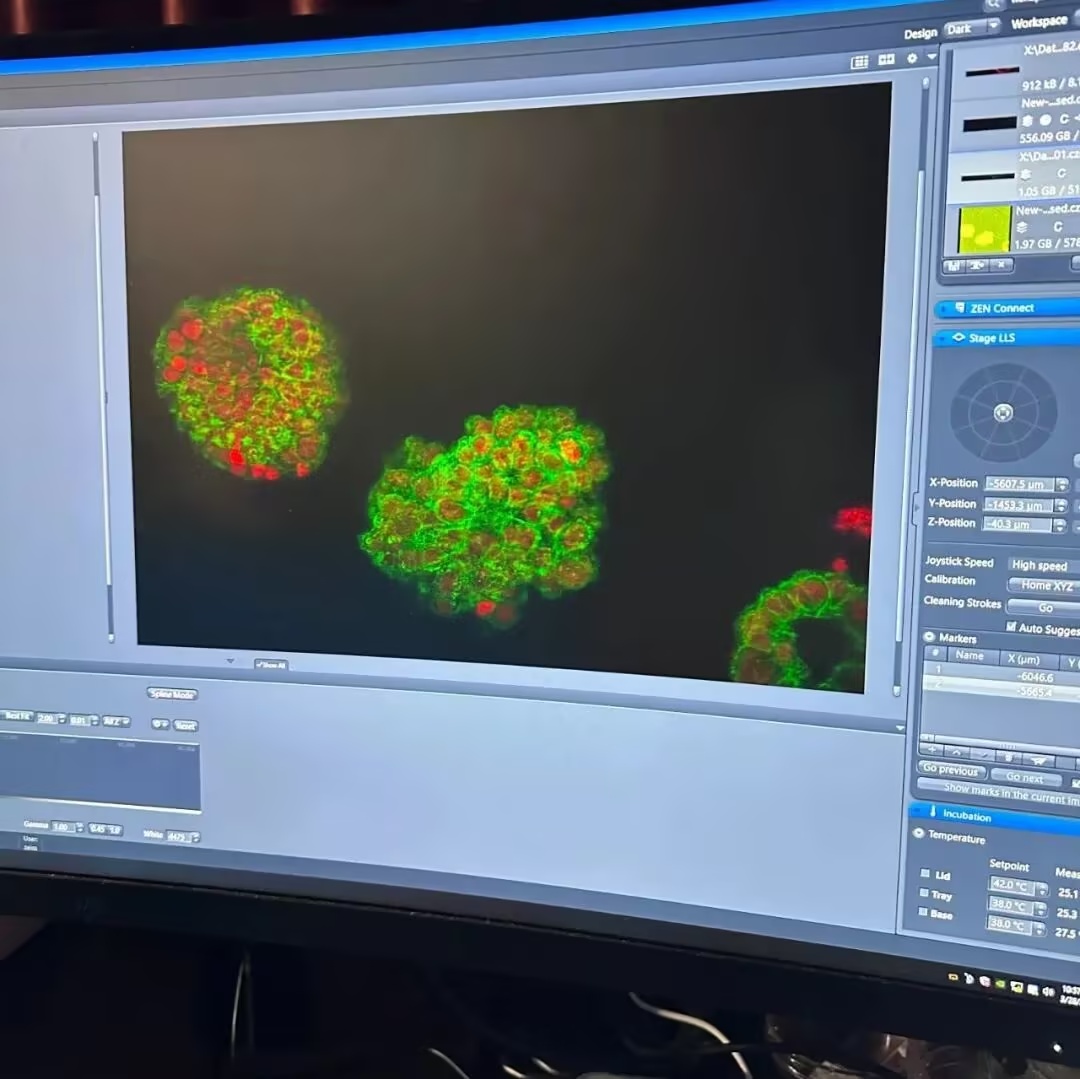Edit Lid setpoint field 42.0 °C
Screen dimensions: 1080x1079
click(1011, 885)
